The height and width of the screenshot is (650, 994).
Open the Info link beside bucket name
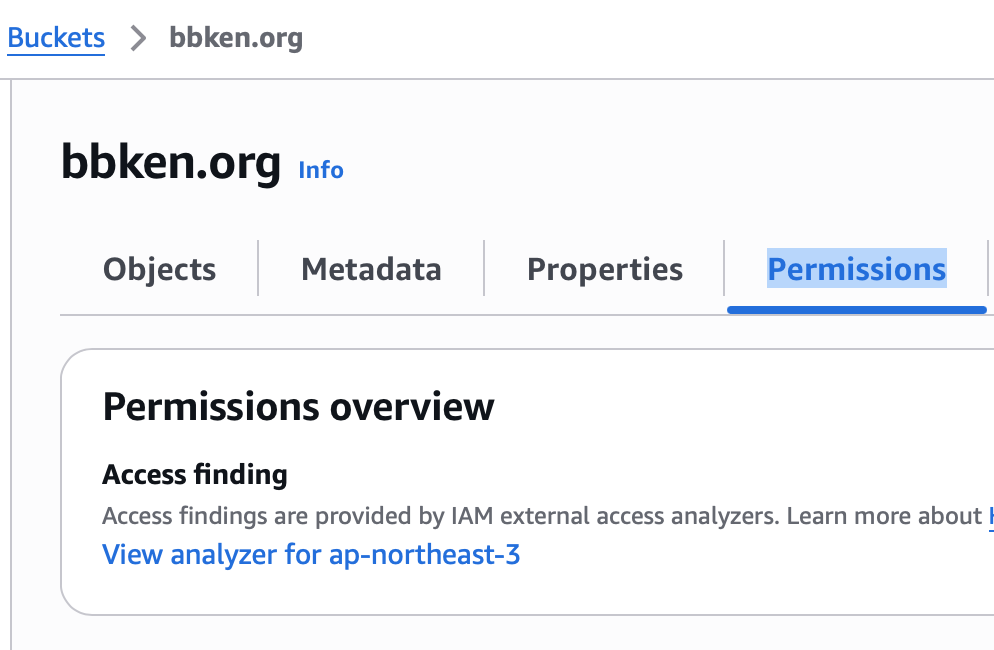click(321, 170)
